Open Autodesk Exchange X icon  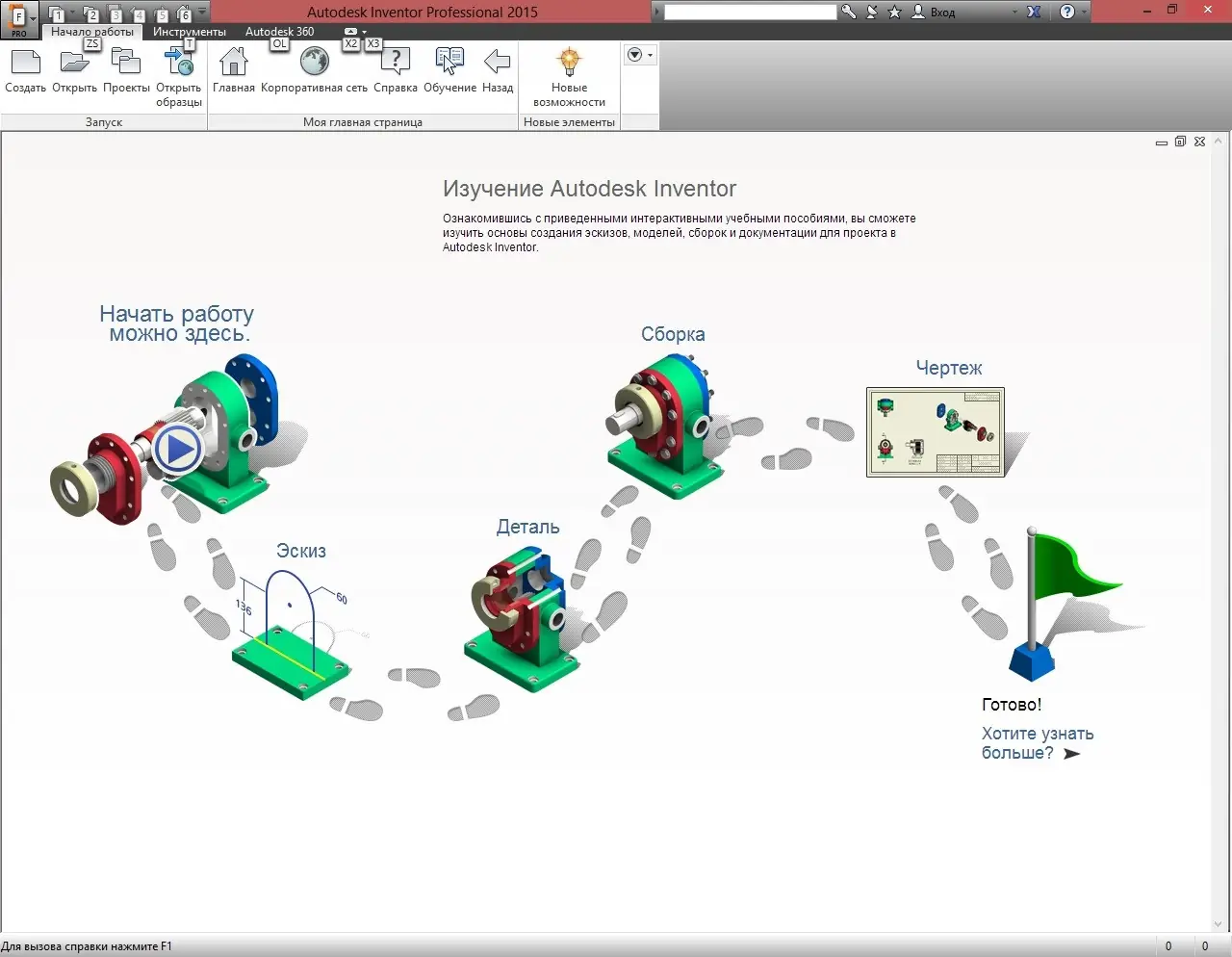[1034, 12]
